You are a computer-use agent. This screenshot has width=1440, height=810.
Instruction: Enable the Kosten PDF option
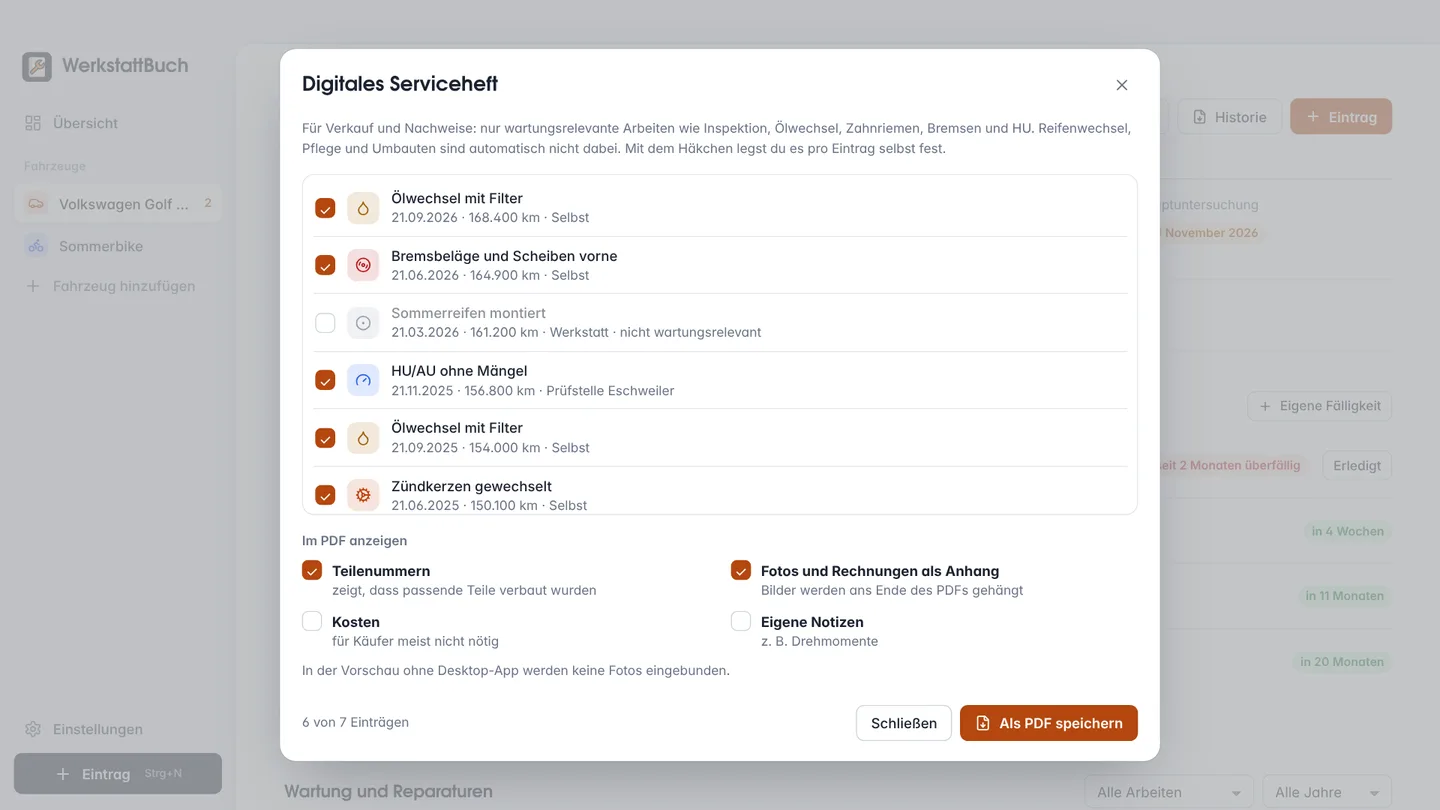coord(312,621)
